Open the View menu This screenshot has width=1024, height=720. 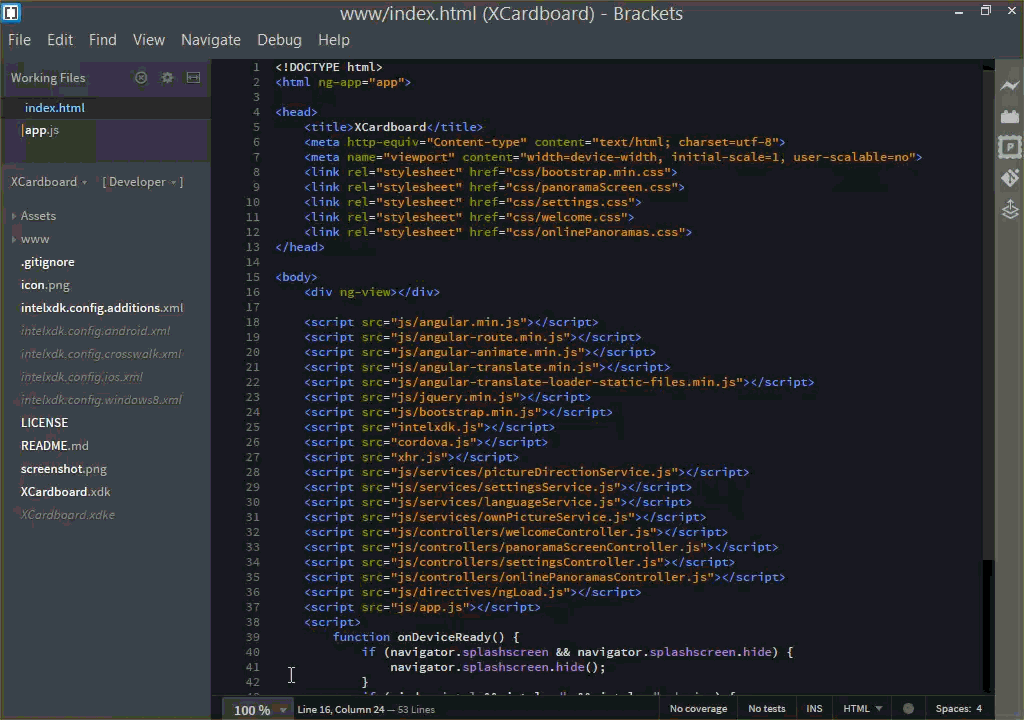[x=149, y=40]
